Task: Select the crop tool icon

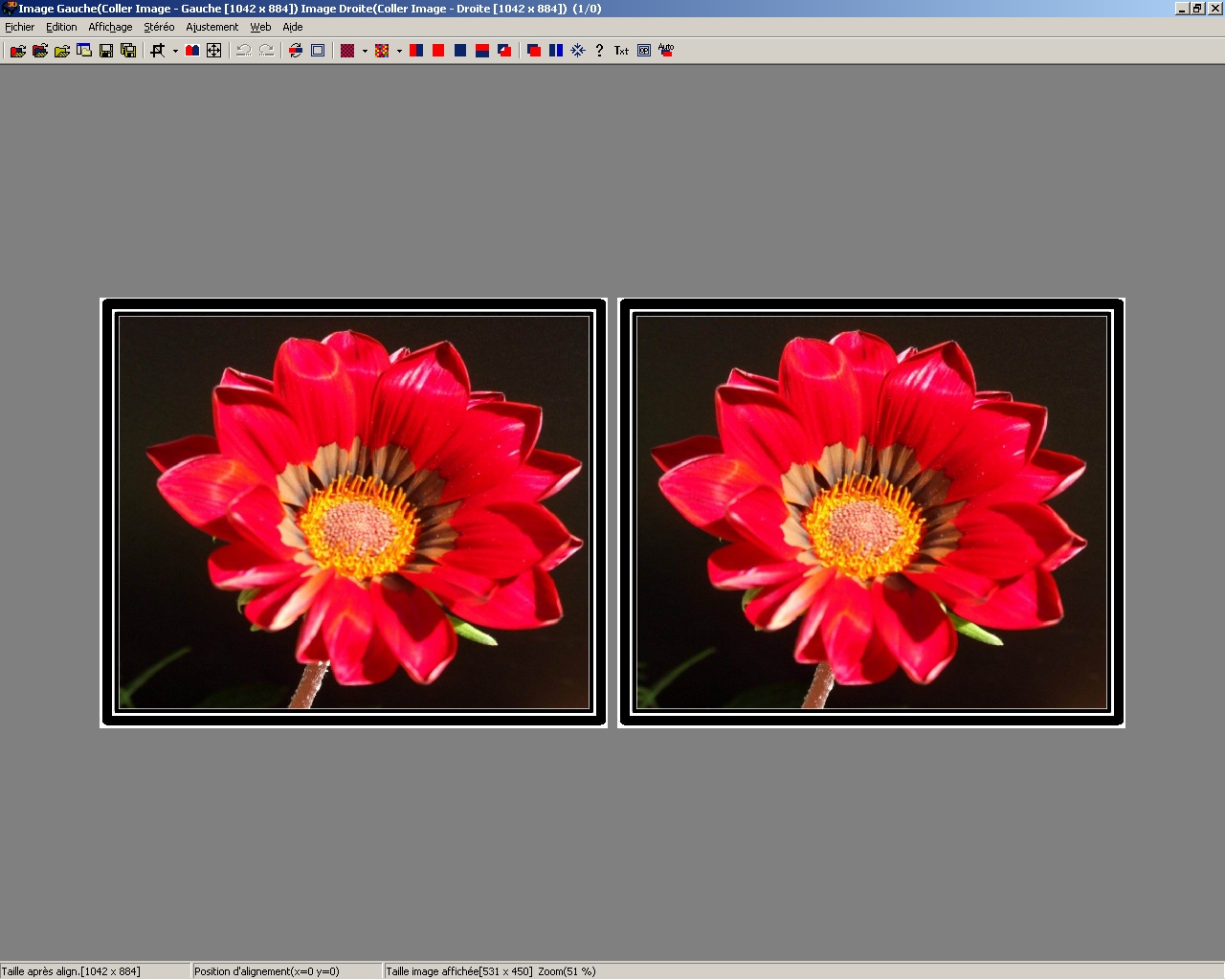Action: pyautogui.click(x=158, y=51)
